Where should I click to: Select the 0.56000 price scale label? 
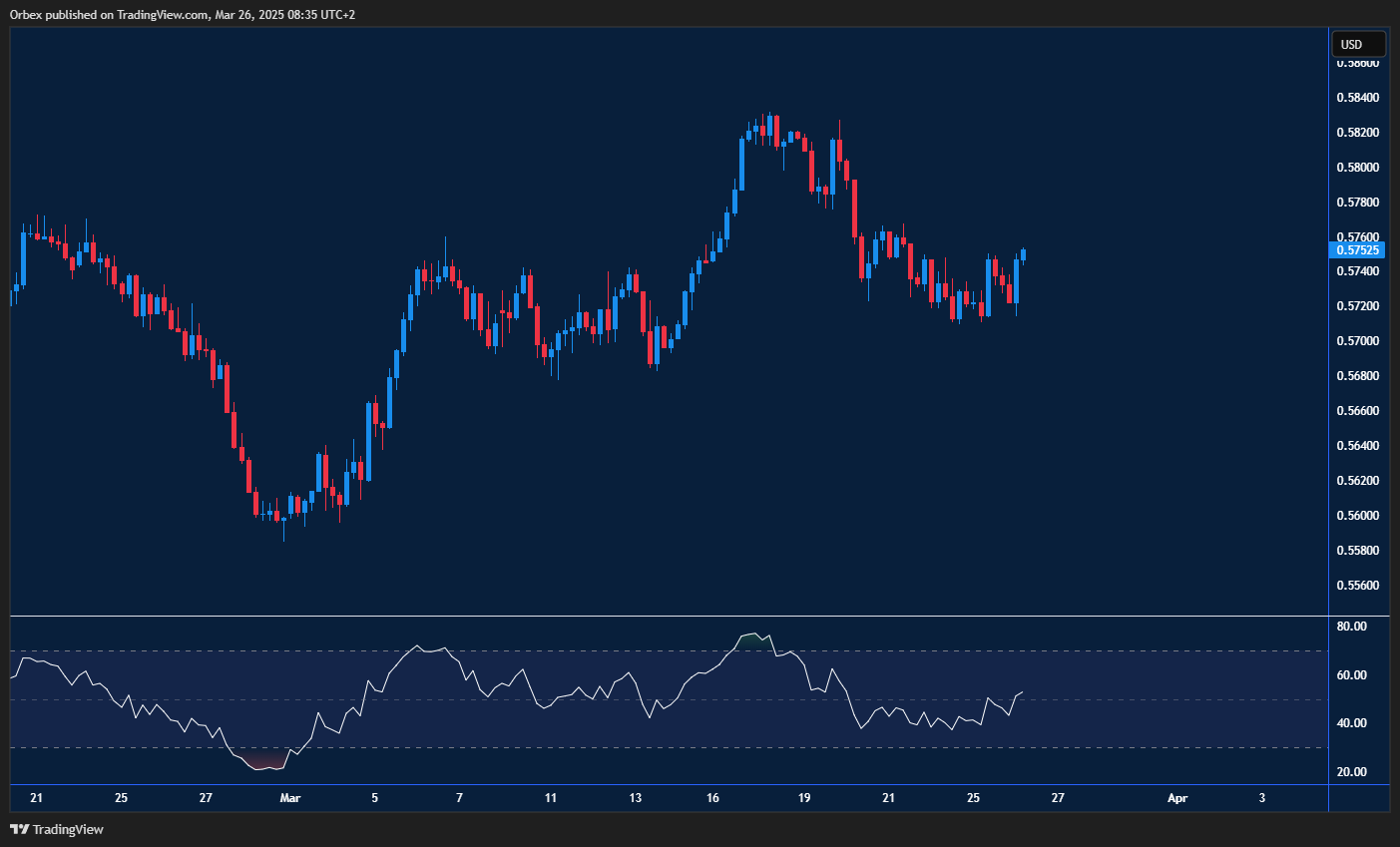(1357, 514)
